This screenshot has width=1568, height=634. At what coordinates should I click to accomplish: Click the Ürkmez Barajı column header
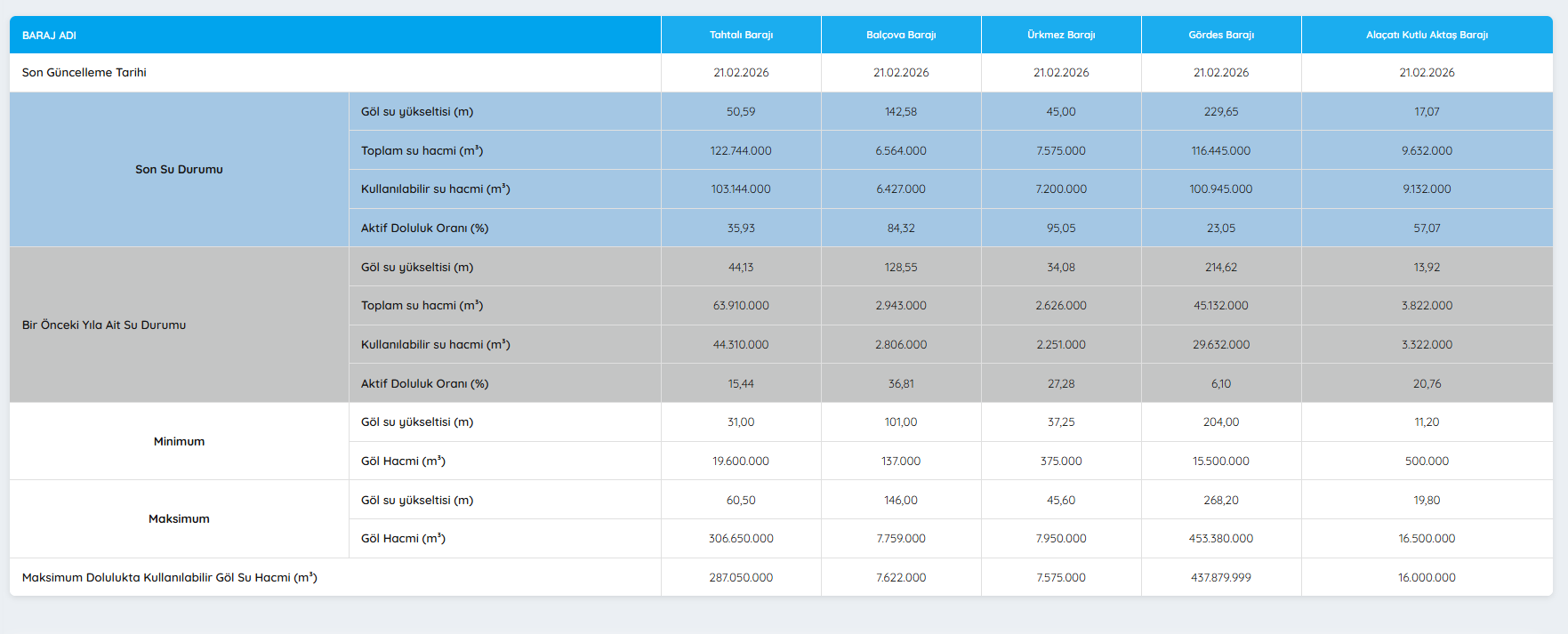[1061, 36]
